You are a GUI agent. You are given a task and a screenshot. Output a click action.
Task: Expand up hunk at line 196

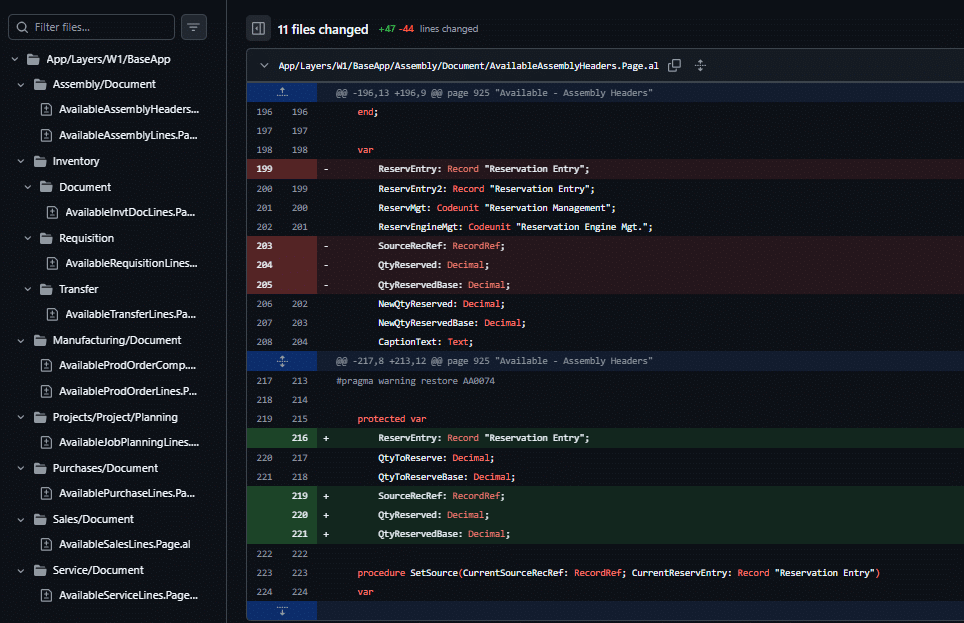[282, 92]
